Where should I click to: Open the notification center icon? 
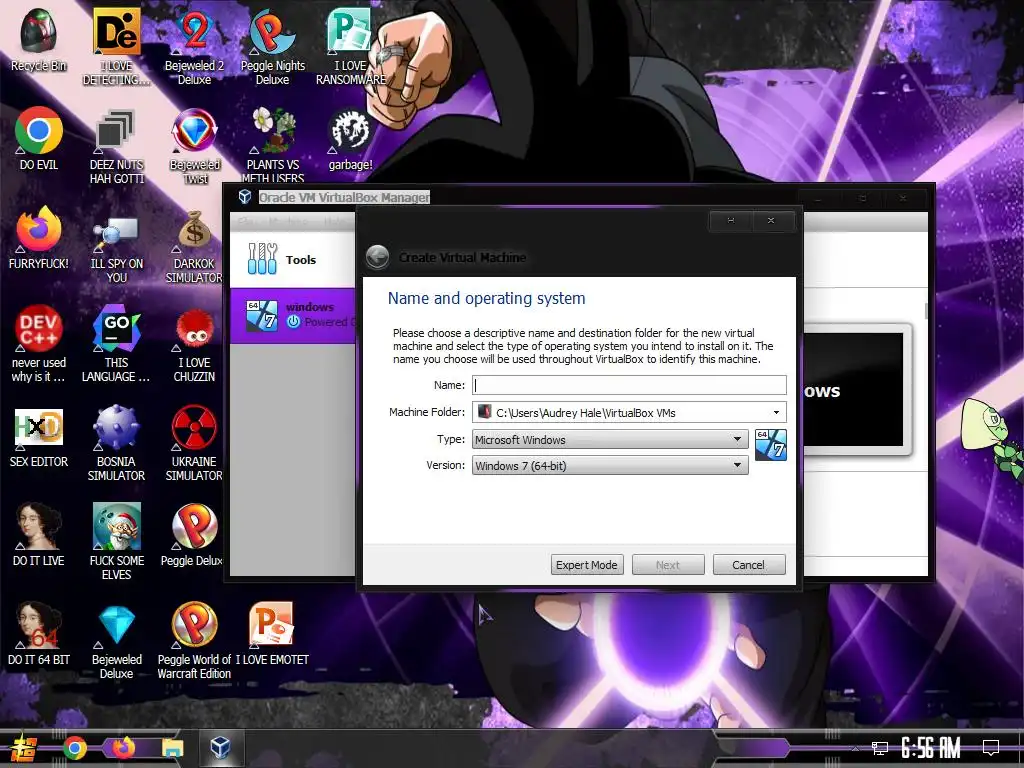click(x=991, y=748)
